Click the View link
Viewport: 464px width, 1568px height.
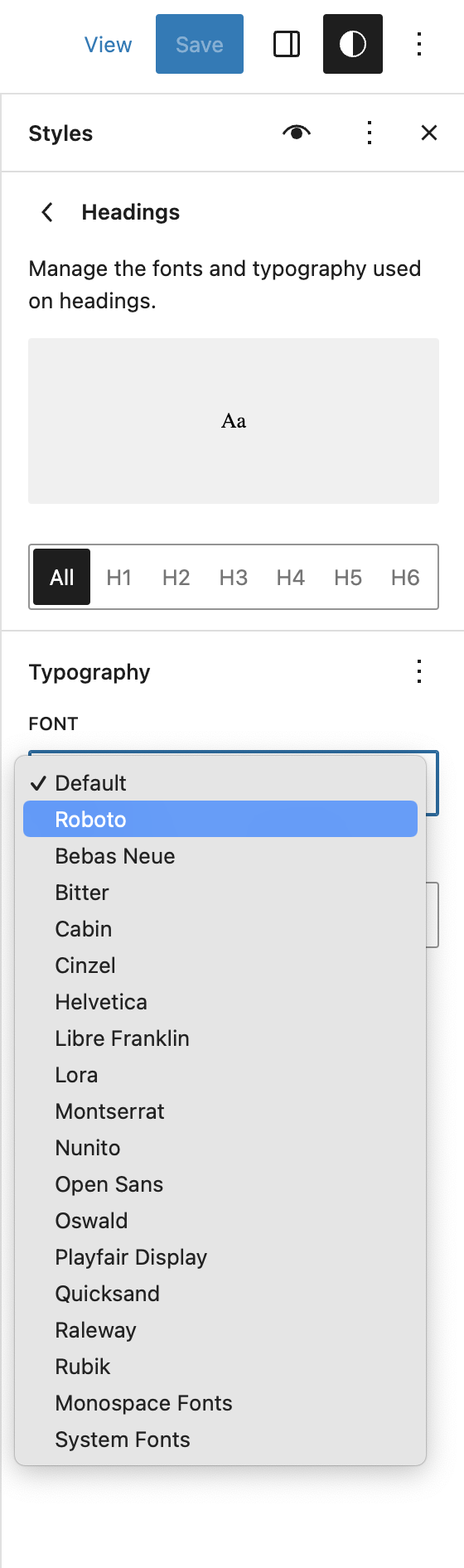click(108, 45)
